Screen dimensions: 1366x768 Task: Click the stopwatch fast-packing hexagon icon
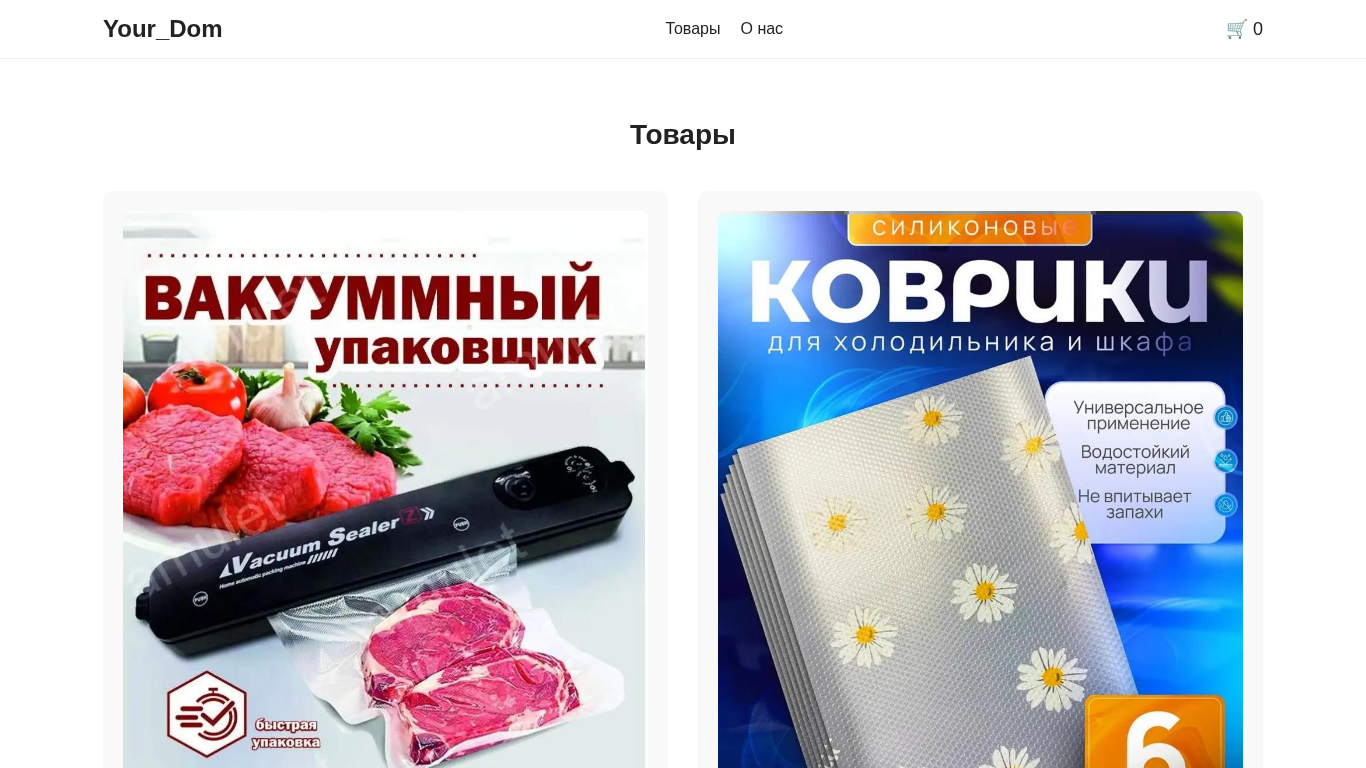tap(207, 713)
